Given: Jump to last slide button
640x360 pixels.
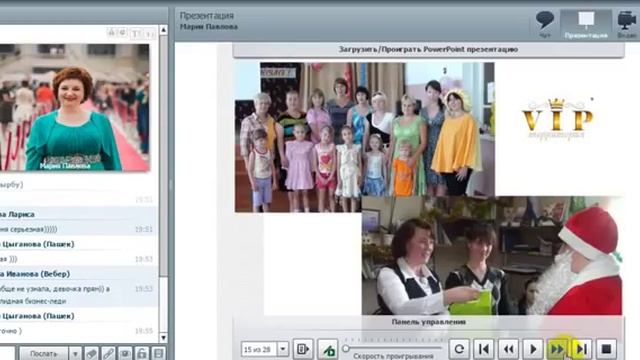Looking at the screenshot, I should [582, 349].
